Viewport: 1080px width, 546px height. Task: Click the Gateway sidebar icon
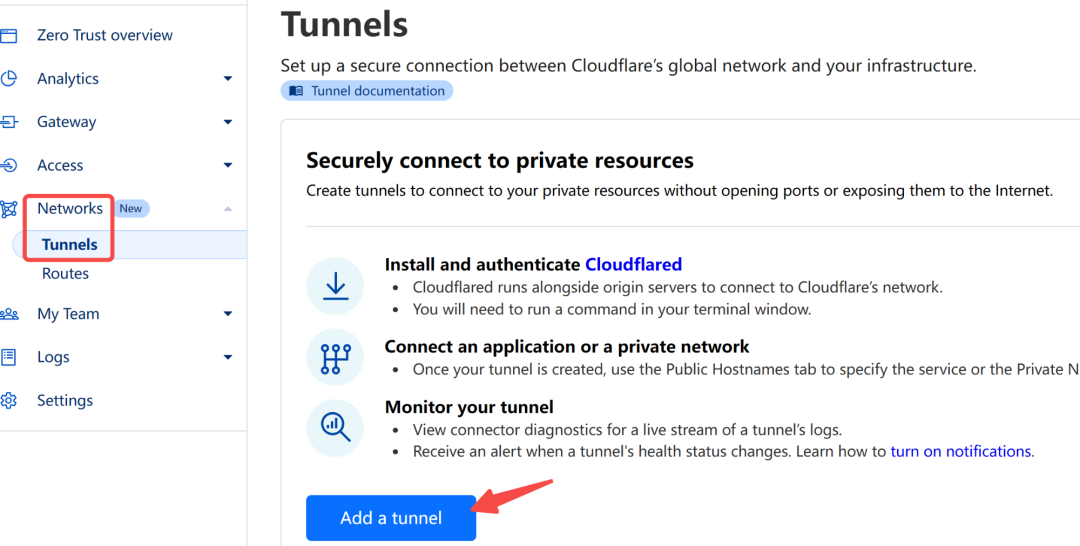click(9, 122)
